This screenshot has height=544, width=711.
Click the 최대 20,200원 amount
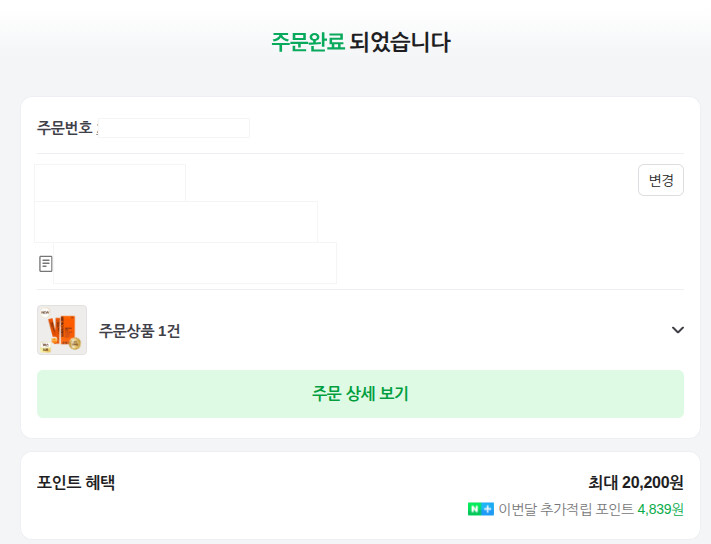[x=636, y=482]
